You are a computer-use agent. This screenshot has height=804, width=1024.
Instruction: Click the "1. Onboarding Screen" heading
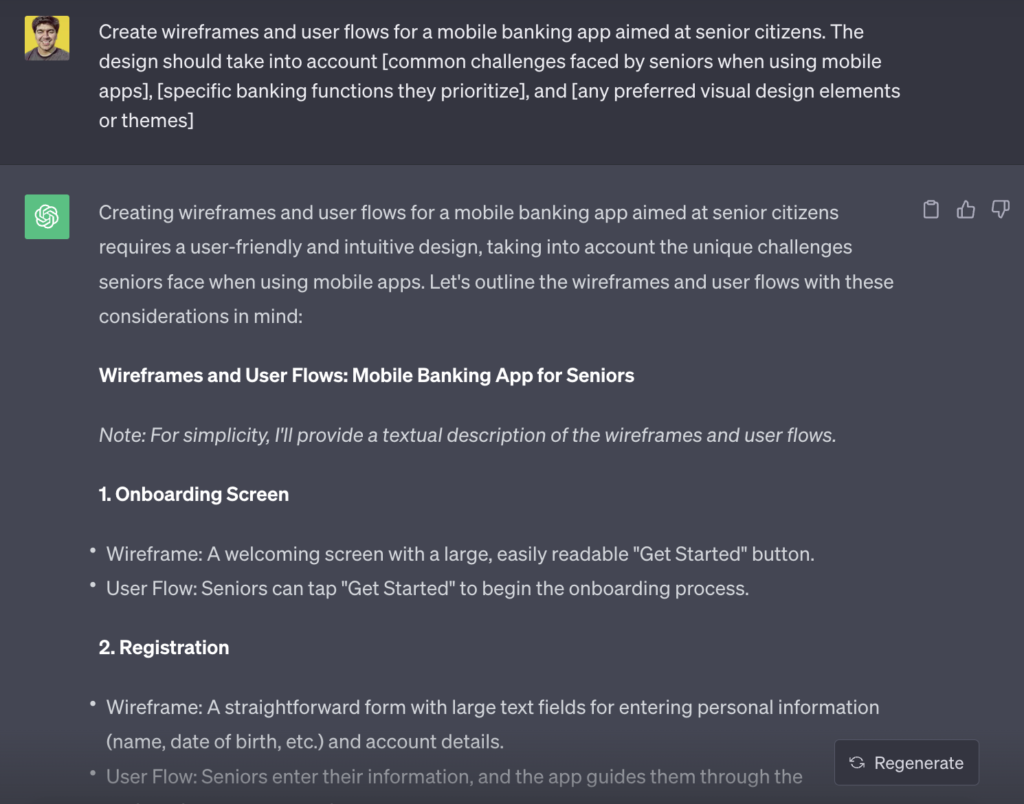[x=194, y=494]
